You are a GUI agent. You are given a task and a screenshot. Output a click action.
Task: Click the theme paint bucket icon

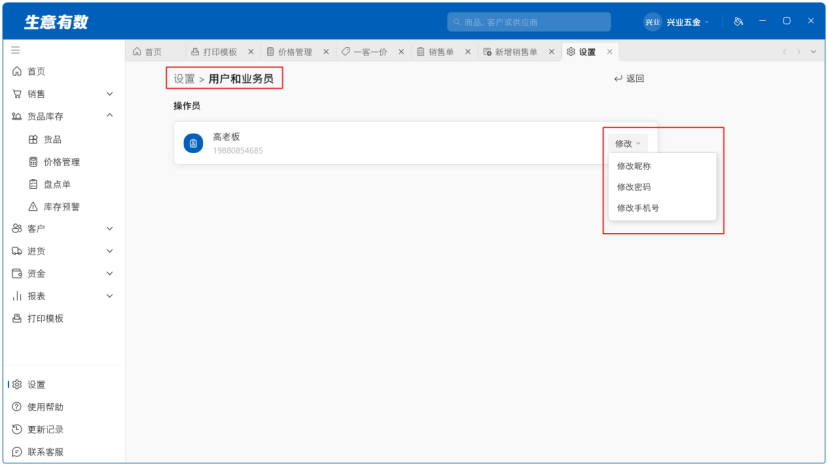click(x=738, y=22)
